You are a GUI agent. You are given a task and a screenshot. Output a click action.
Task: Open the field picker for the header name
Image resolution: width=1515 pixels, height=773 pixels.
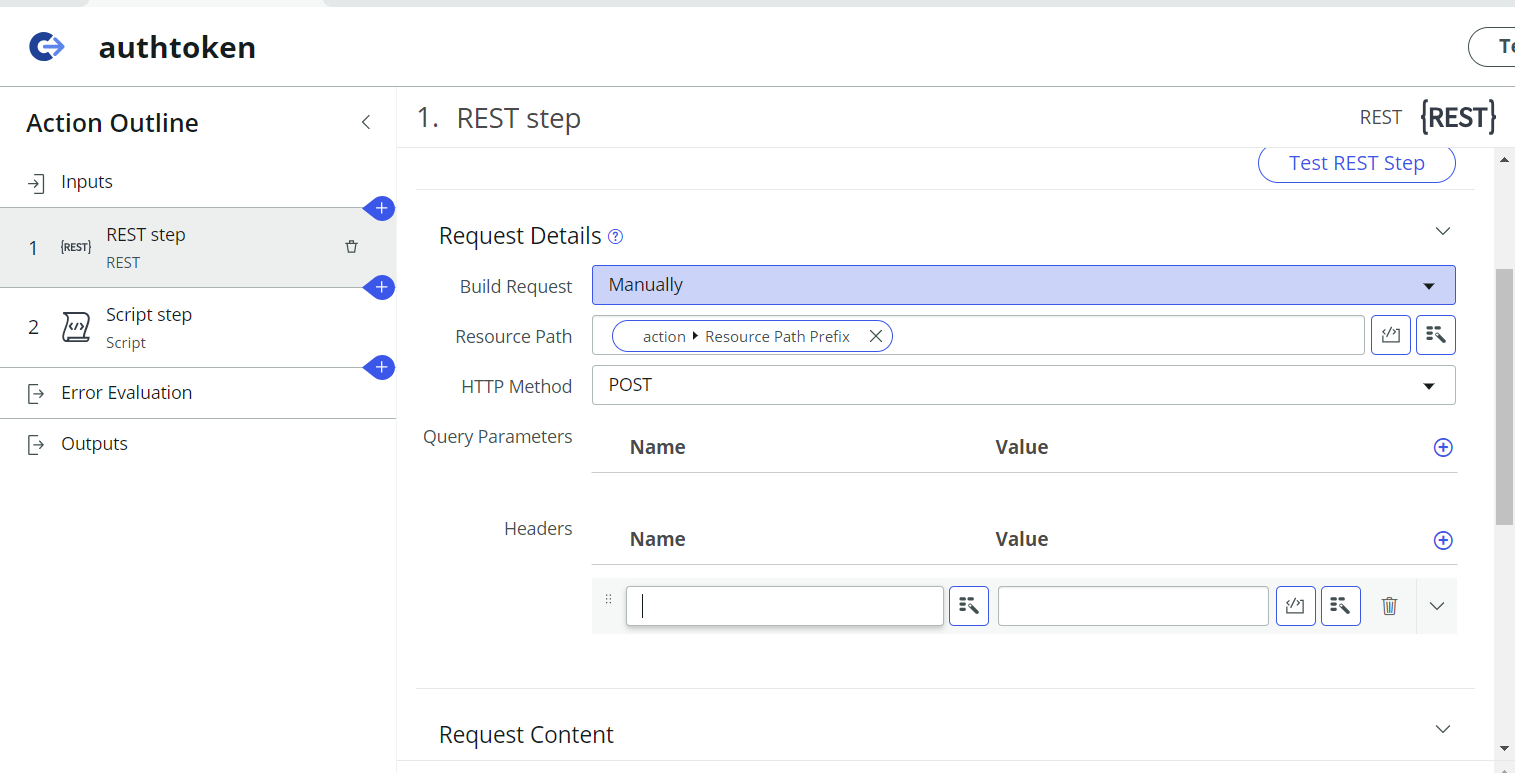click(968, 605)
